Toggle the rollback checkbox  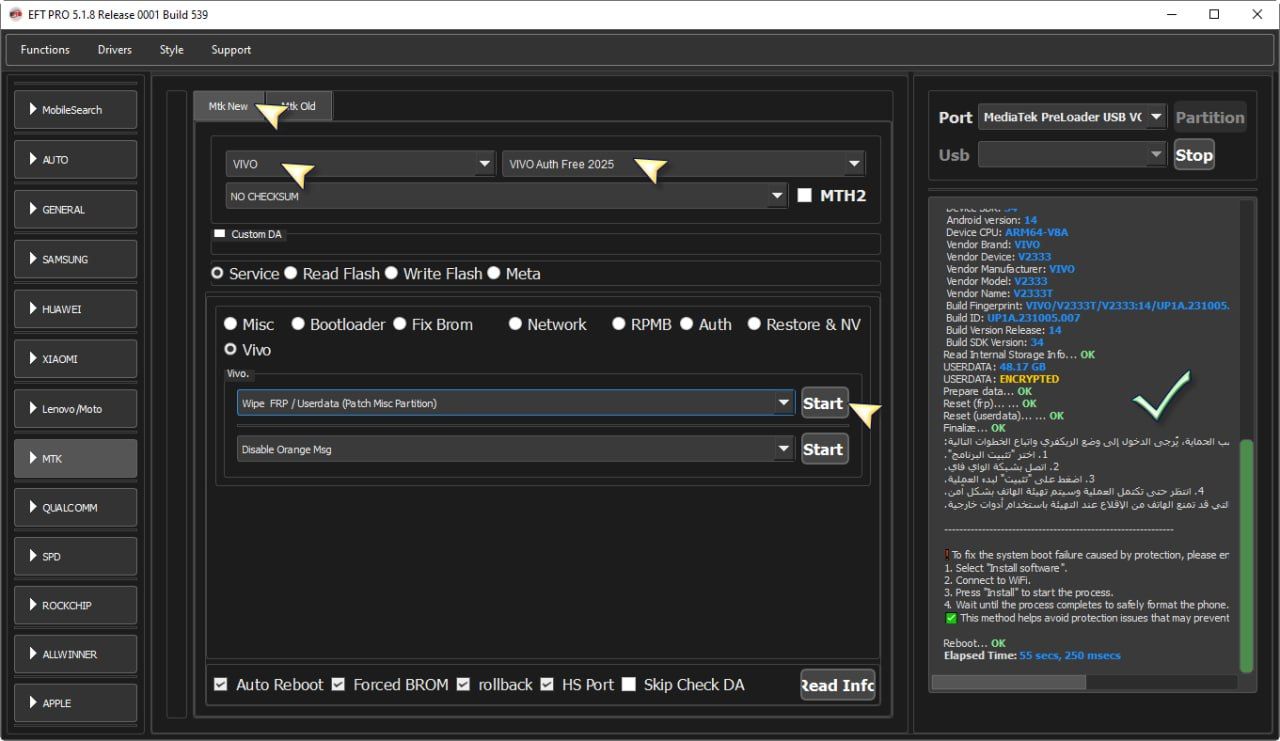point(463,685)
